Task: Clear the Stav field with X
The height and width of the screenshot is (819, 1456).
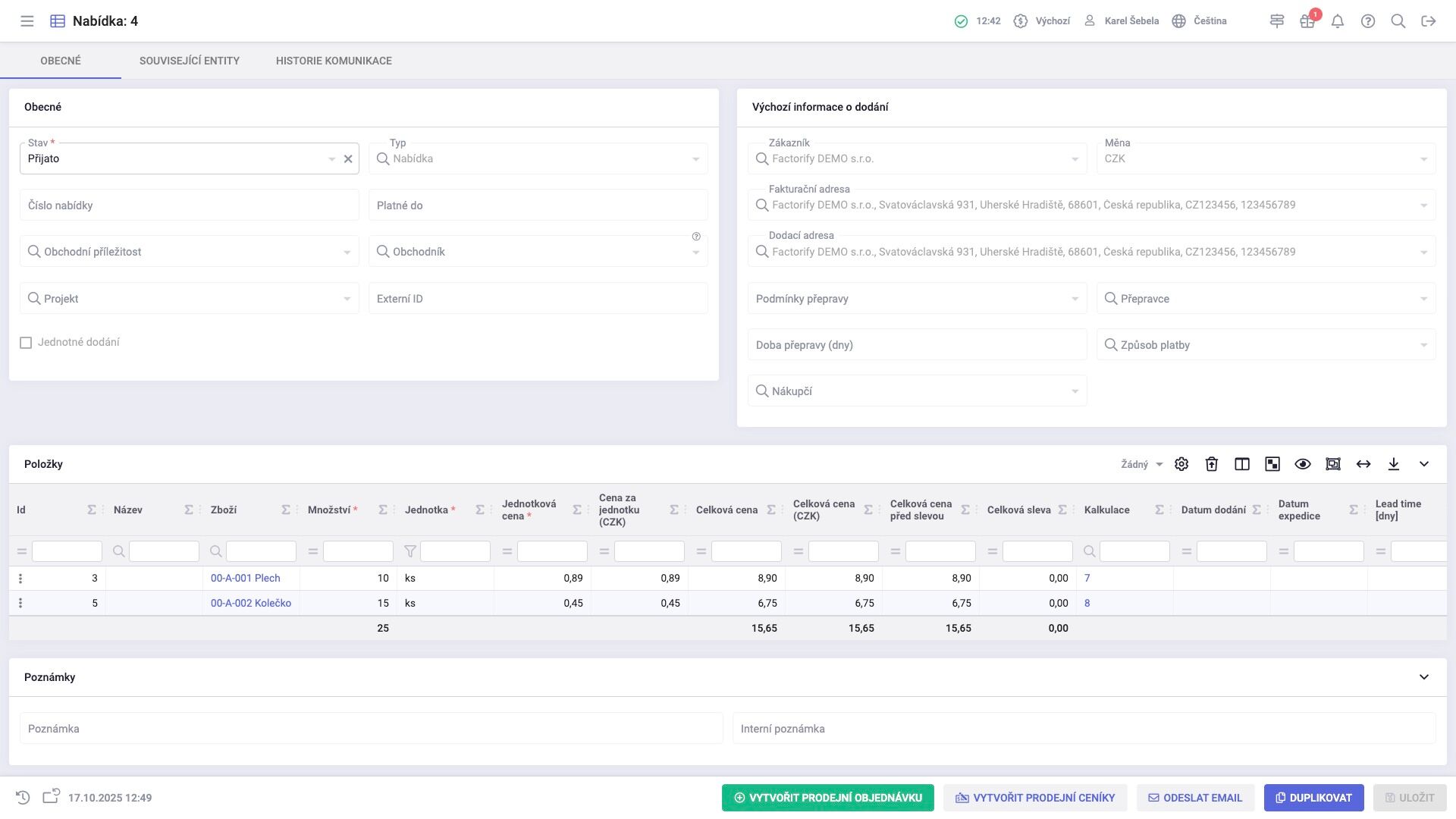Action: [348, 159]
